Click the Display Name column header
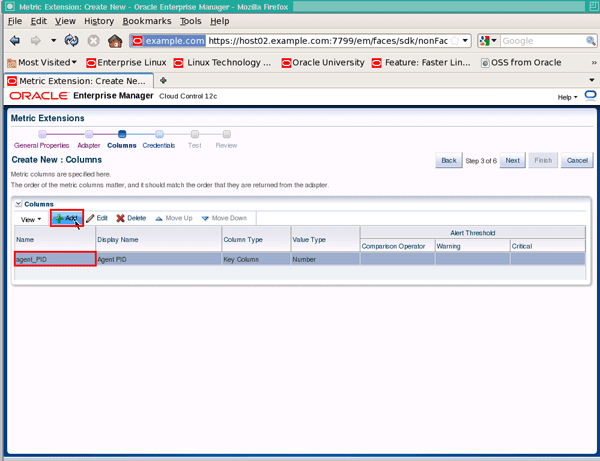This screenshot has height=461, width=600. coord(158,239)
